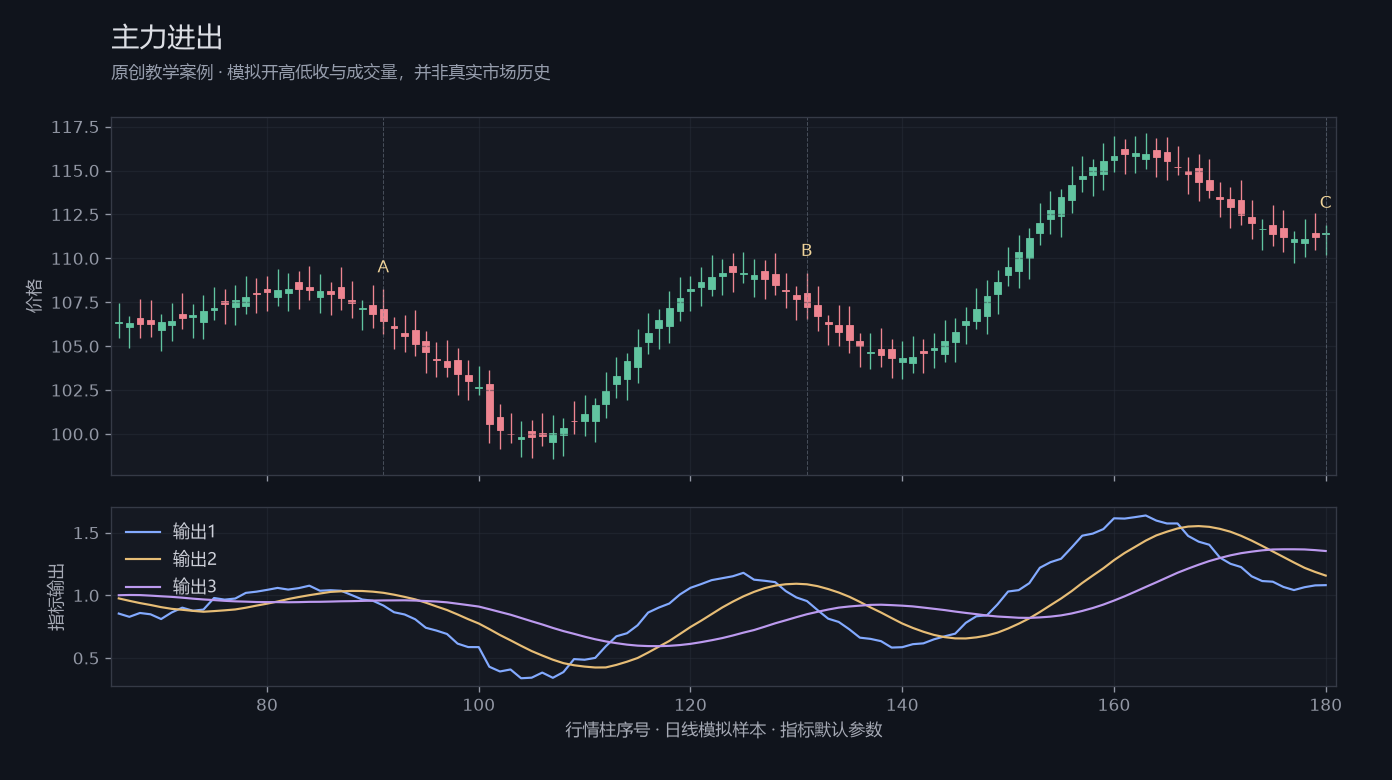Image resolution: width=1392 pixels, height=780 pixels.
Task: Click price axis value 117.5
Action: pos(75,127)
